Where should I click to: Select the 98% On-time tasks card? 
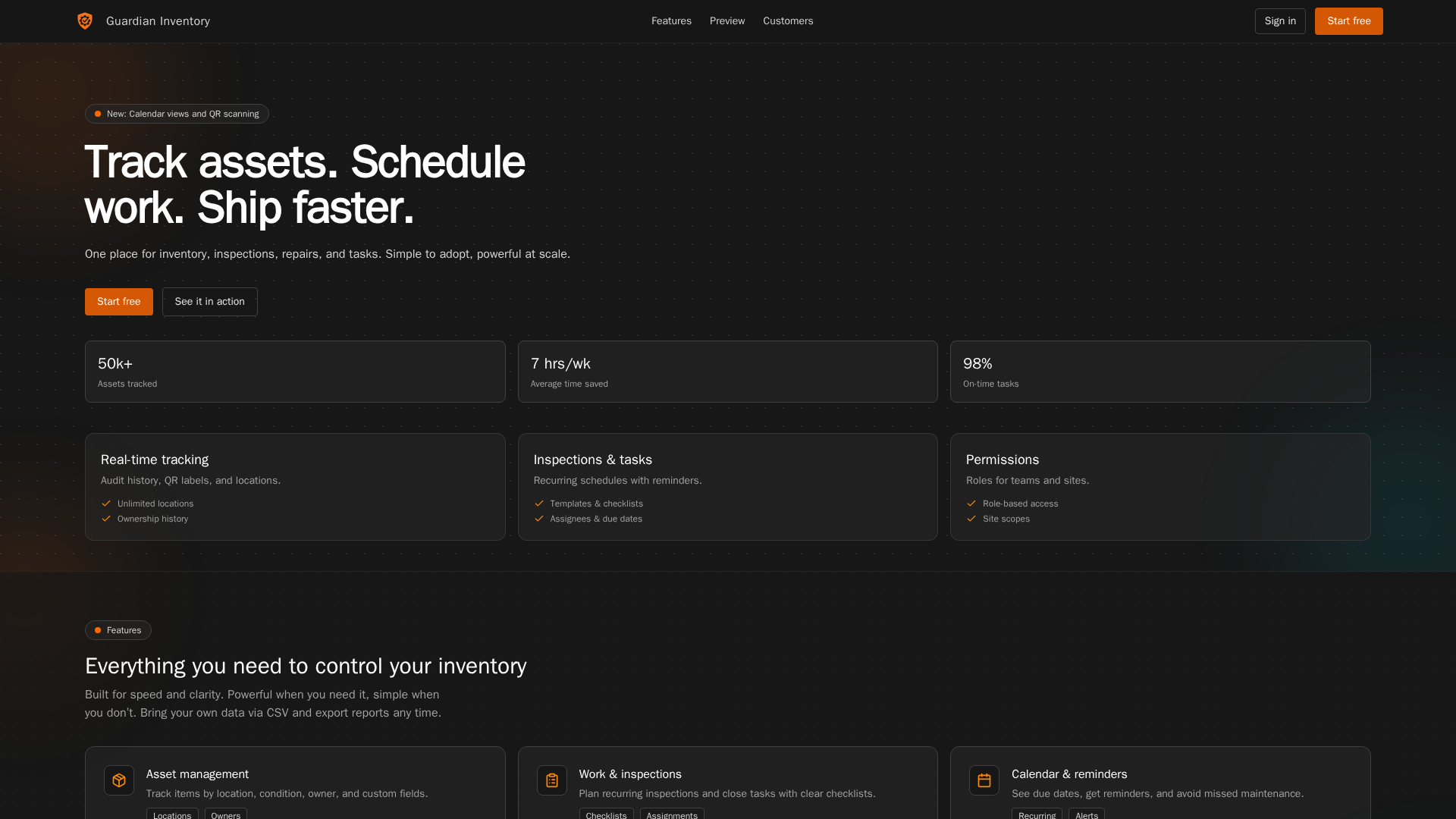tap(1159, 372)
